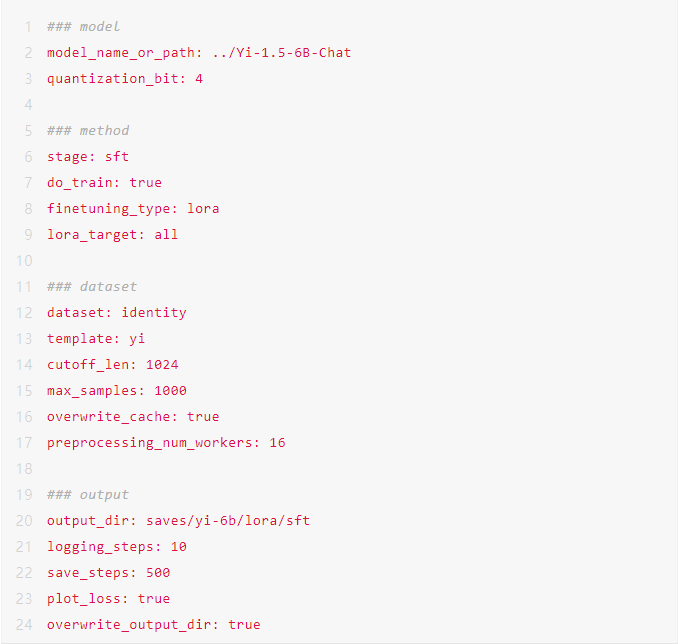Viewport: 679px width, 644px height.
Task: Click overwrite_cache: true line
Action: [133, 417]
